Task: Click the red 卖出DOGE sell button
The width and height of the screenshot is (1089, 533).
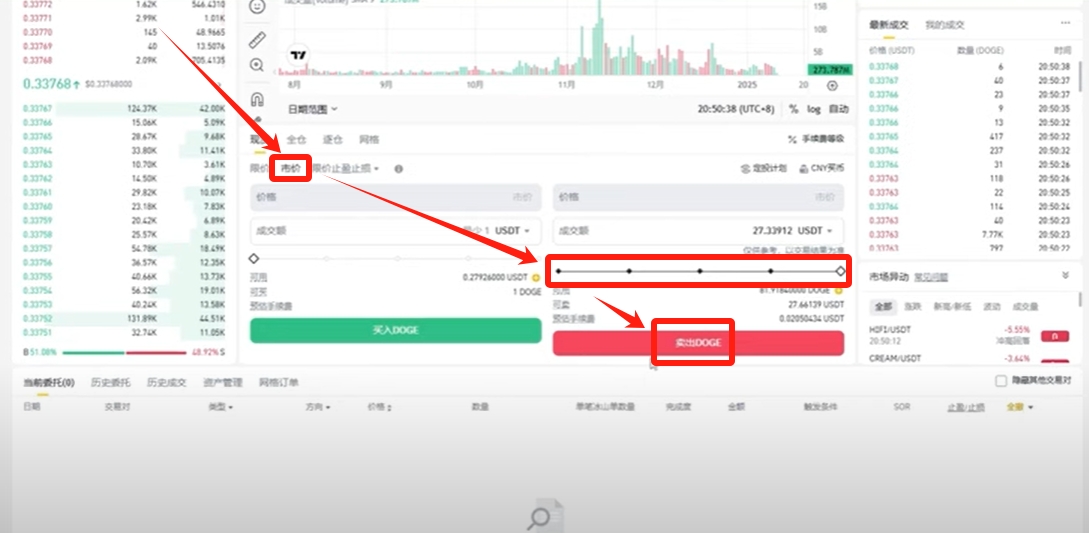Action: (x=698, y=343)
